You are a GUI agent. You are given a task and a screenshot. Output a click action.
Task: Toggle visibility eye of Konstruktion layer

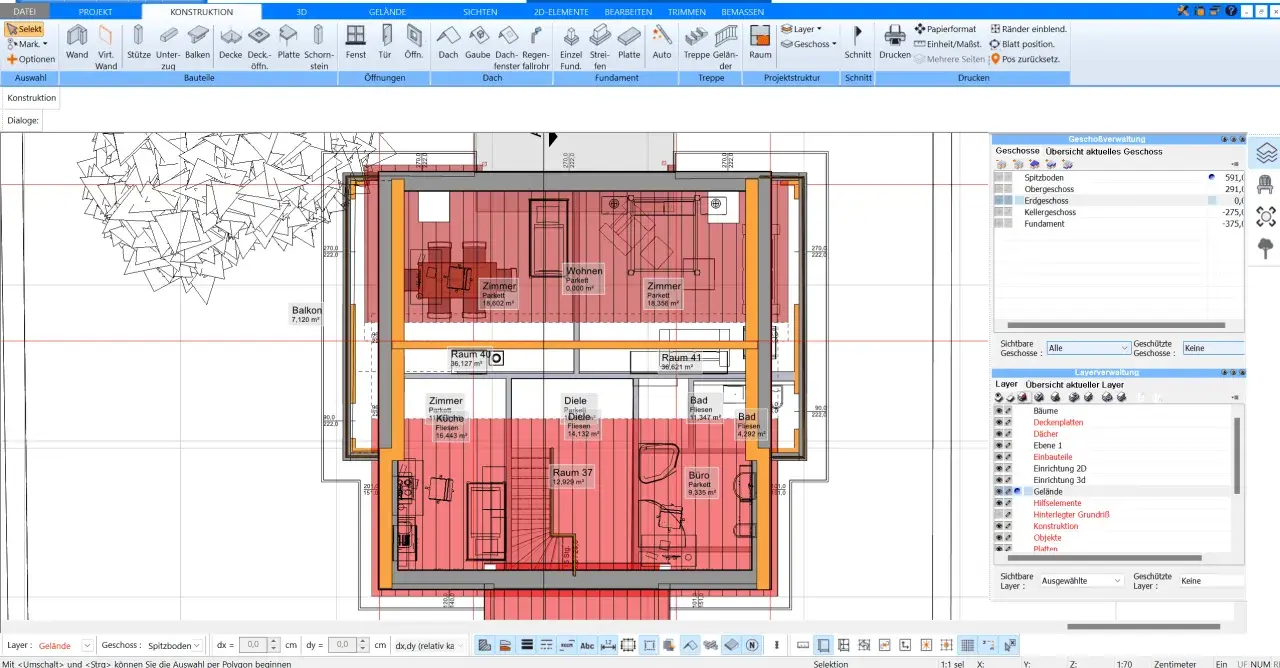tap(998, 526)
